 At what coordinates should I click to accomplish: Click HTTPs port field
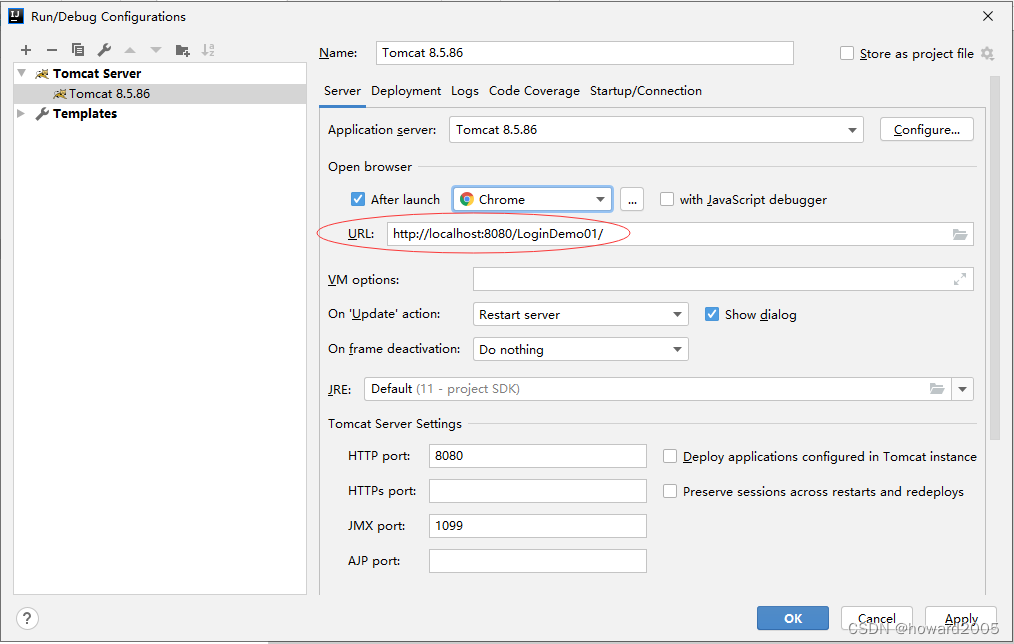tap(537, 491)
